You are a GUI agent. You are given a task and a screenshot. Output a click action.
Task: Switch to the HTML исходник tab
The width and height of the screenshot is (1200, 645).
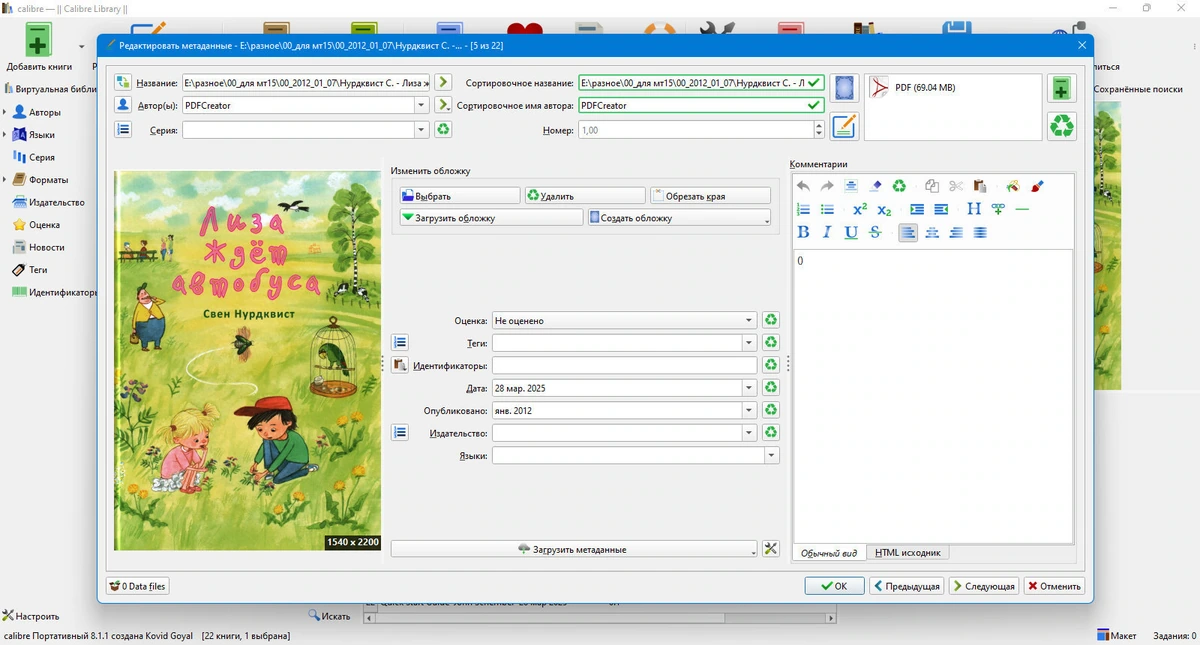908,553
